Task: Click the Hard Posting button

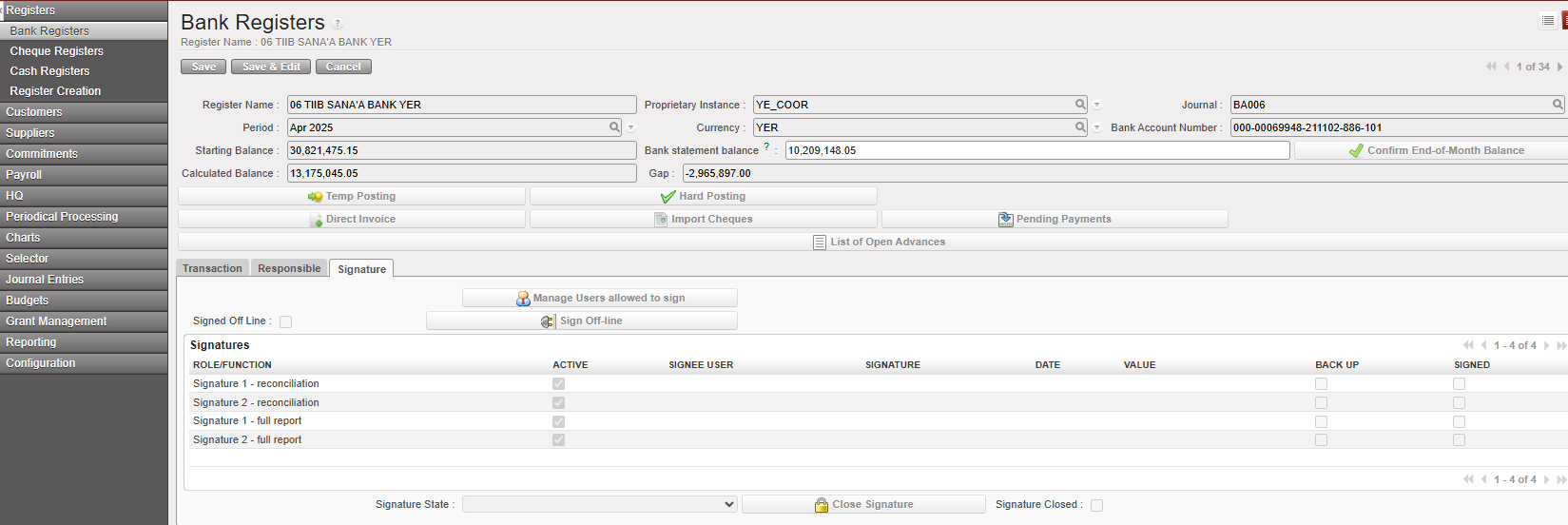Action: tap(703, 196)
